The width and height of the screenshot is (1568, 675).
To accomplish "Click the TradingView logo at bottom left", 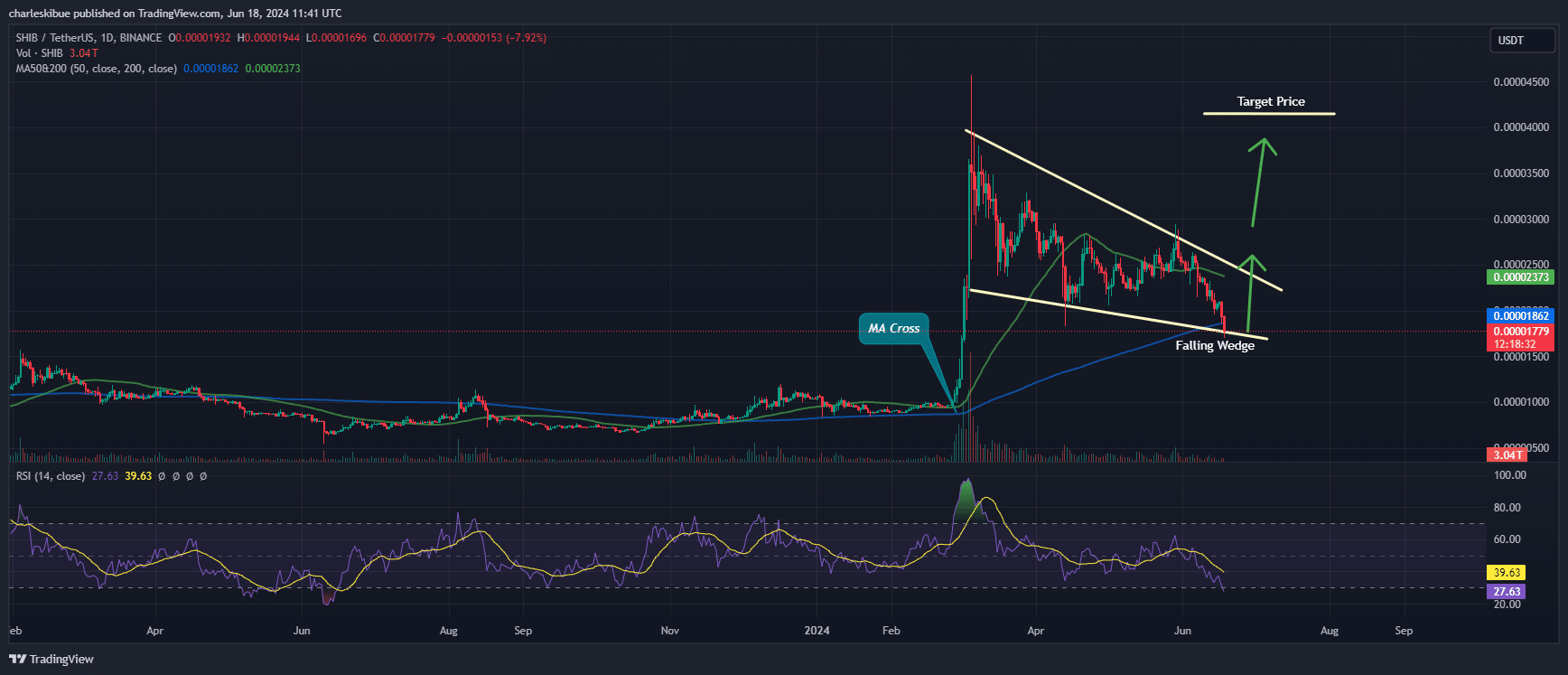I will [x=51, y=659].
